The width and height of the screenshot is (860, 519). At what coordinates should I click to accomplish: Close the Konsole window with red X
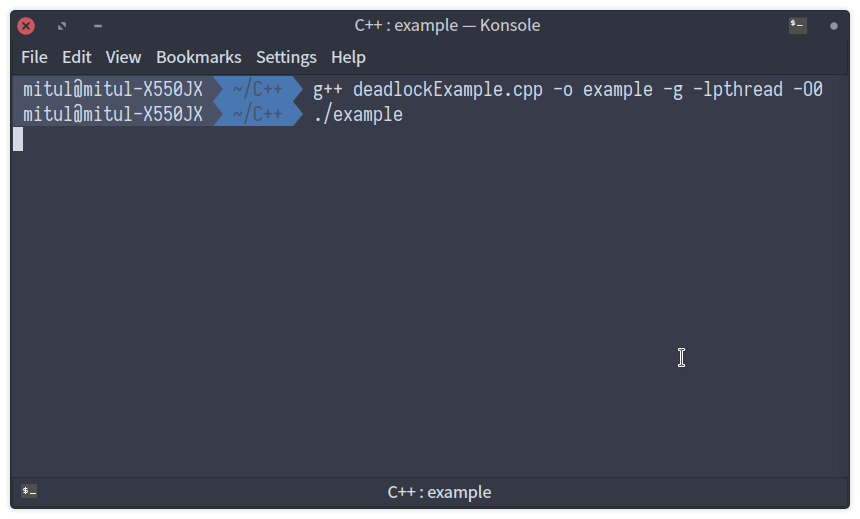(26, 26)
